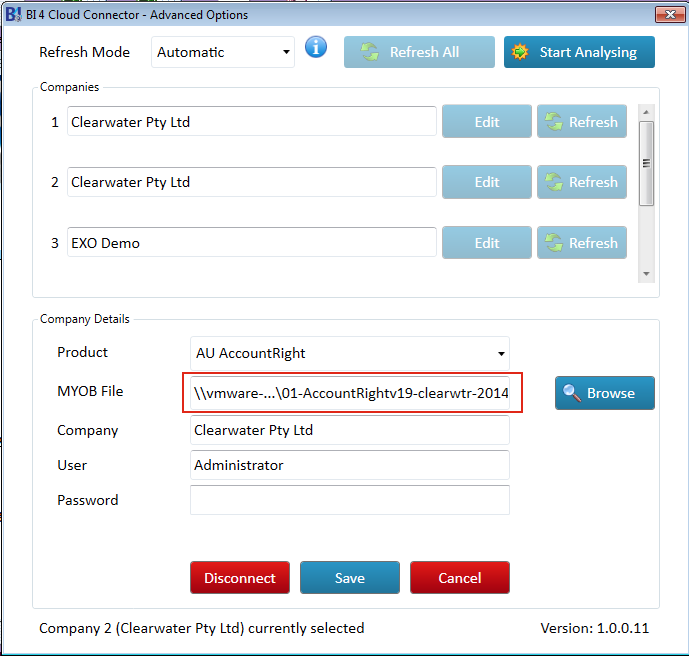This screenshot has width=689, height=656.
Task: Refresh company 1 Clearwater Pty Ltd
Action: click(x=582, y=122)
